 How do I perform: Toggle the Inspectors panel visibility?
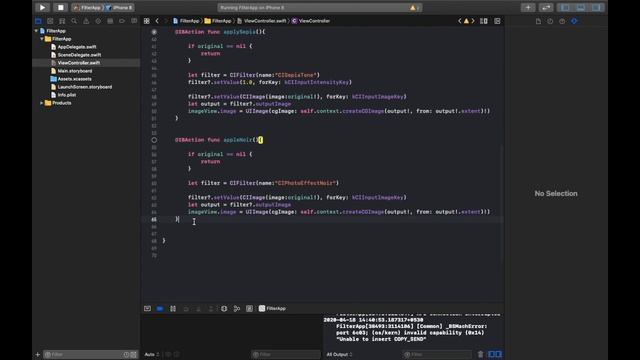[x=596, y=7]
